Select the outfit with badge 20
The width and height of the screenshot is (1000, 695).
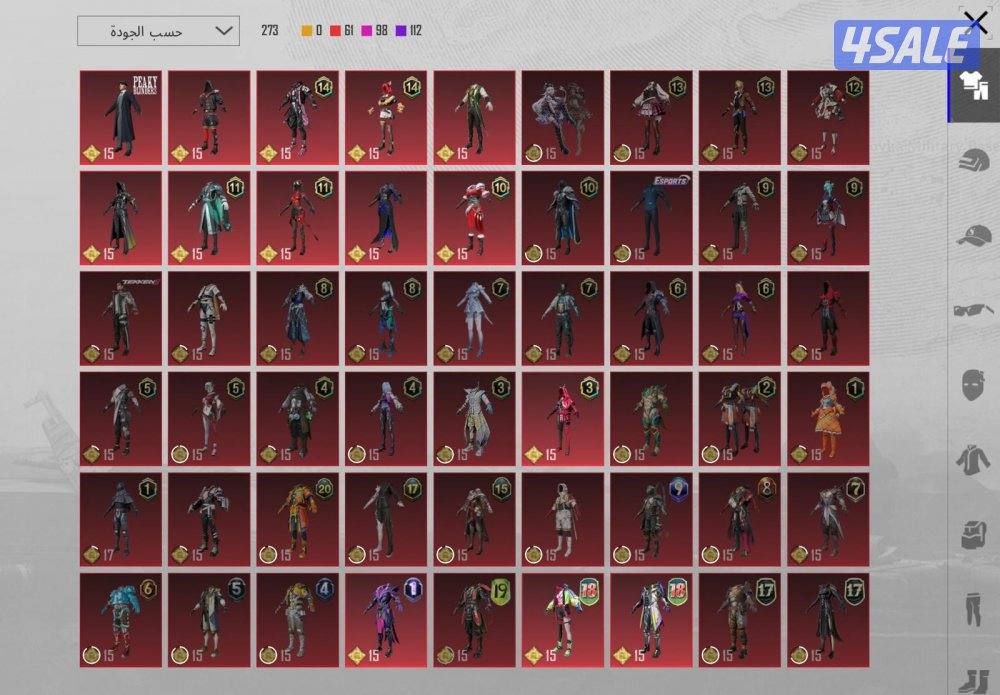pos(297,520)
